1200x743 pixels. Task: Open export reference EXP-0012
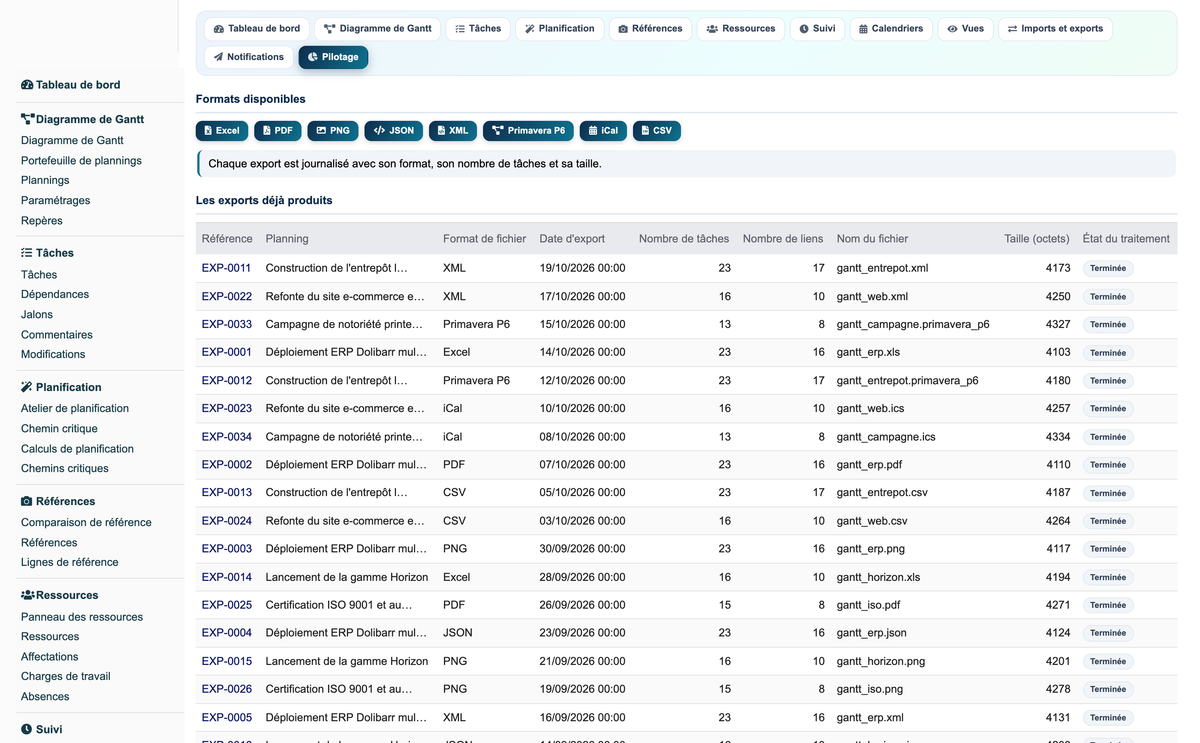tap(227, 381)
